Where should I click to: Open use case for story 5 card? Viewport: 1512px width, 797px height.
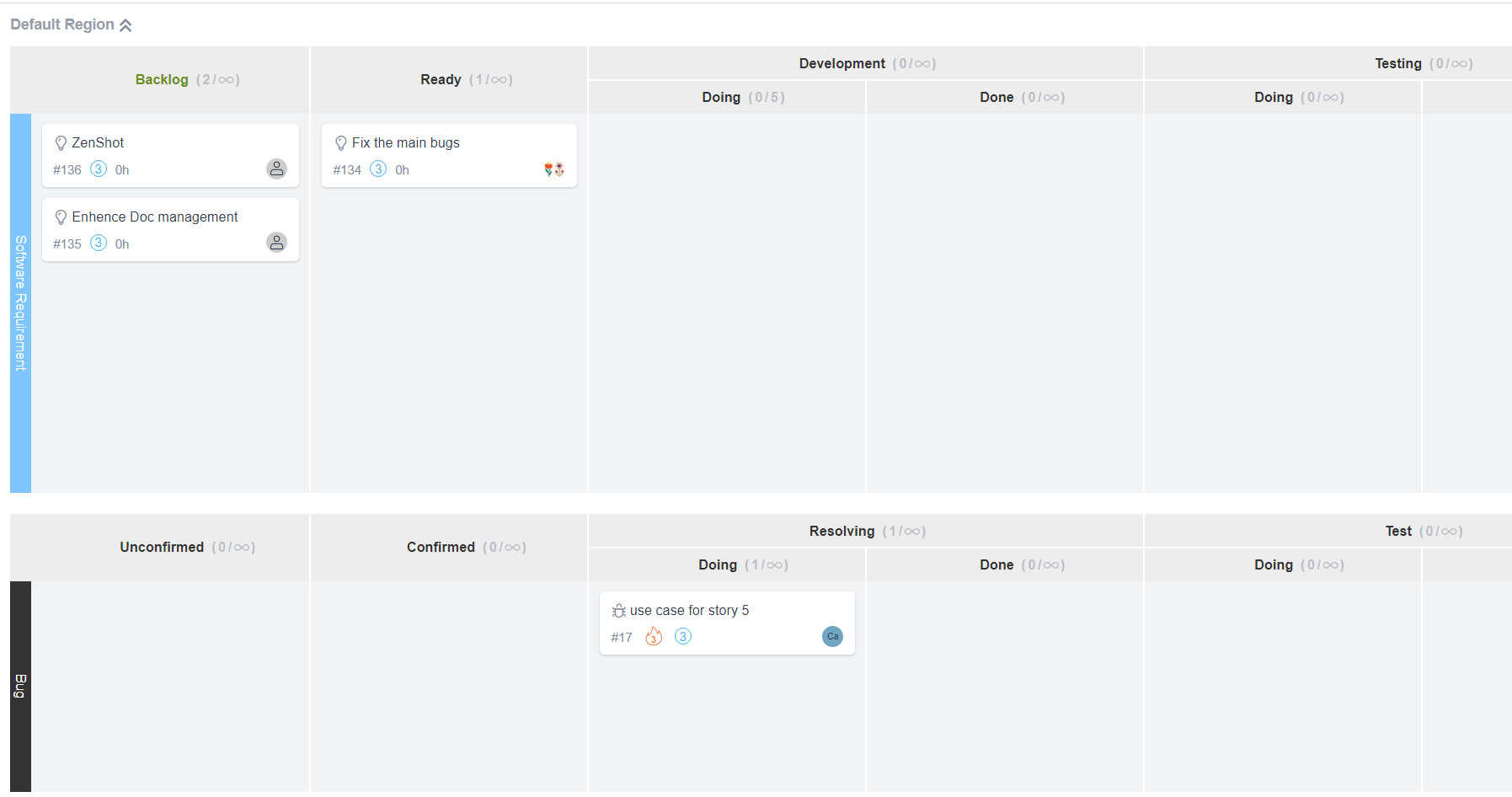pos(689,611)
